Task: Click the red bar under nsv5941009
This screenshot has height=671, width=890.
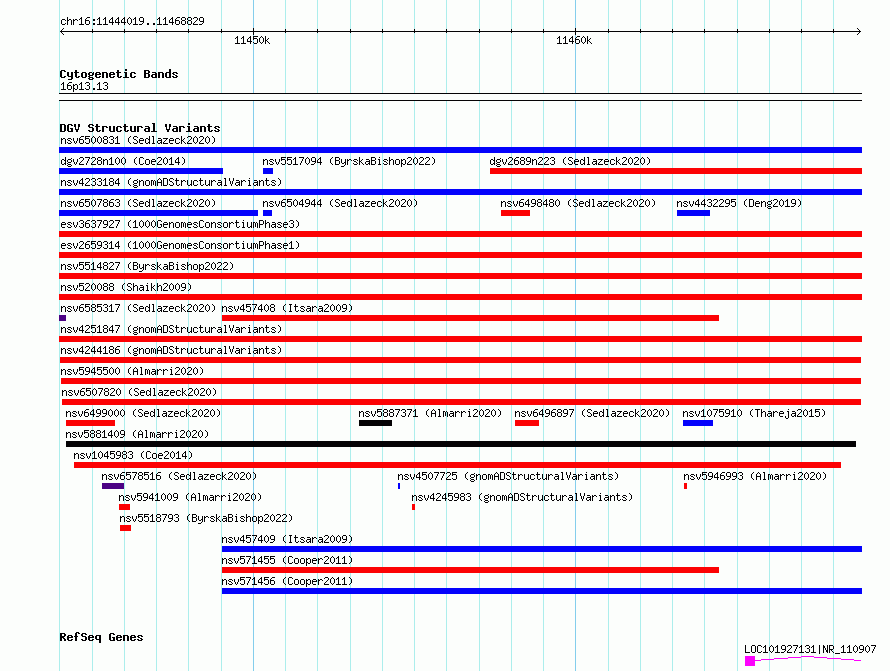Action: click(124, 507)
